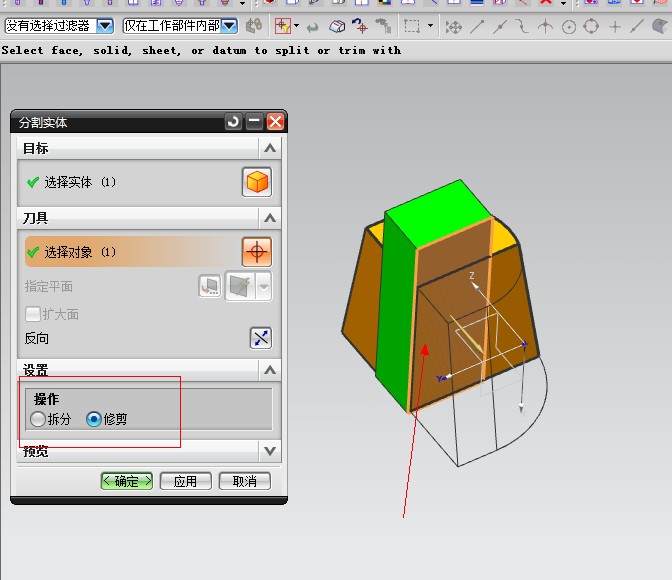
Task: Click the plane dialog icon beside 指定平面
Action: click(210, 286)
